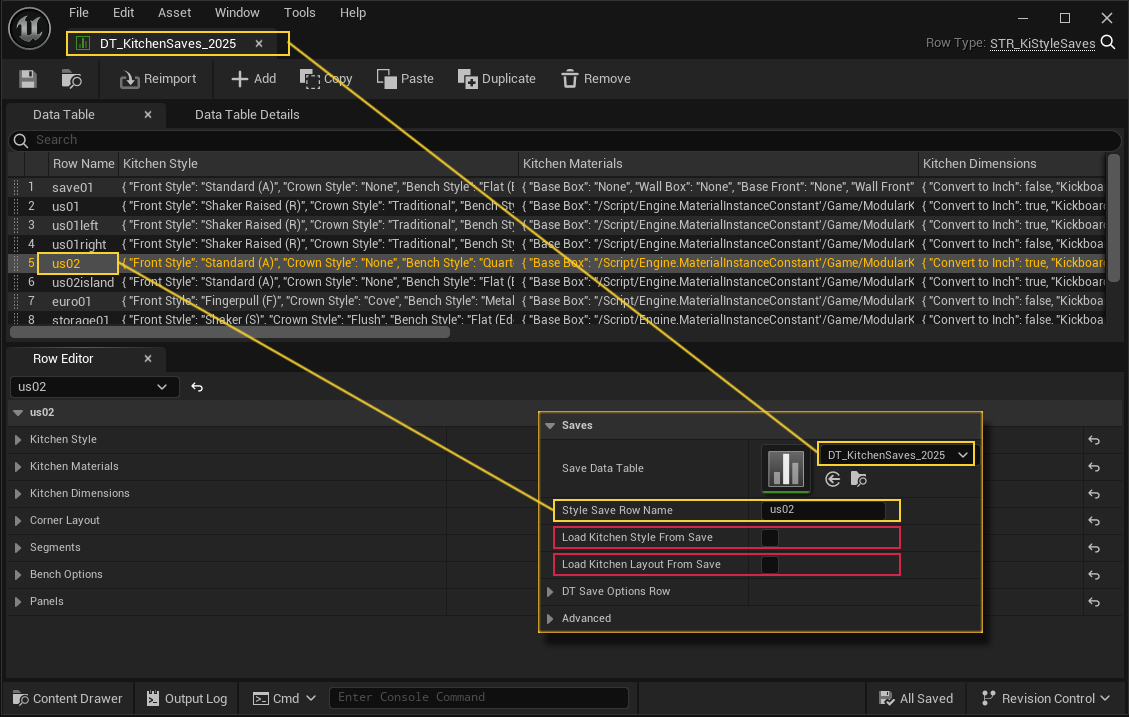Remove the selected row
The width and height of the screenshot is (1129, 717).
(x=596, y=79)
